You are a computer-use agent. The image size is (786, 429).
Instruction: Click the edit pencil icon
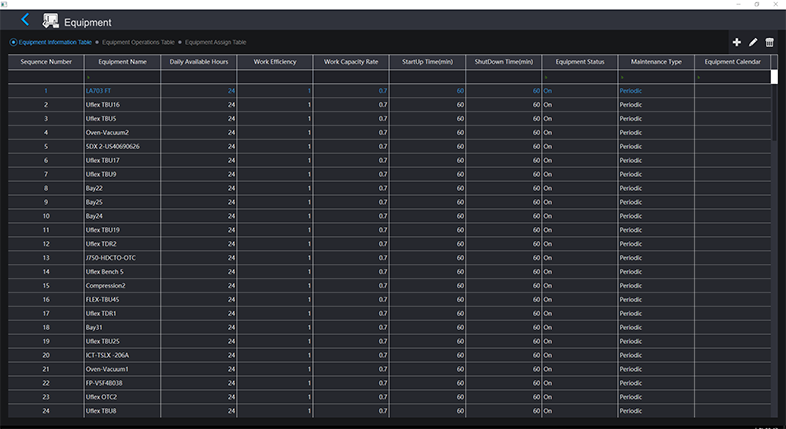[x=753, y=42]
